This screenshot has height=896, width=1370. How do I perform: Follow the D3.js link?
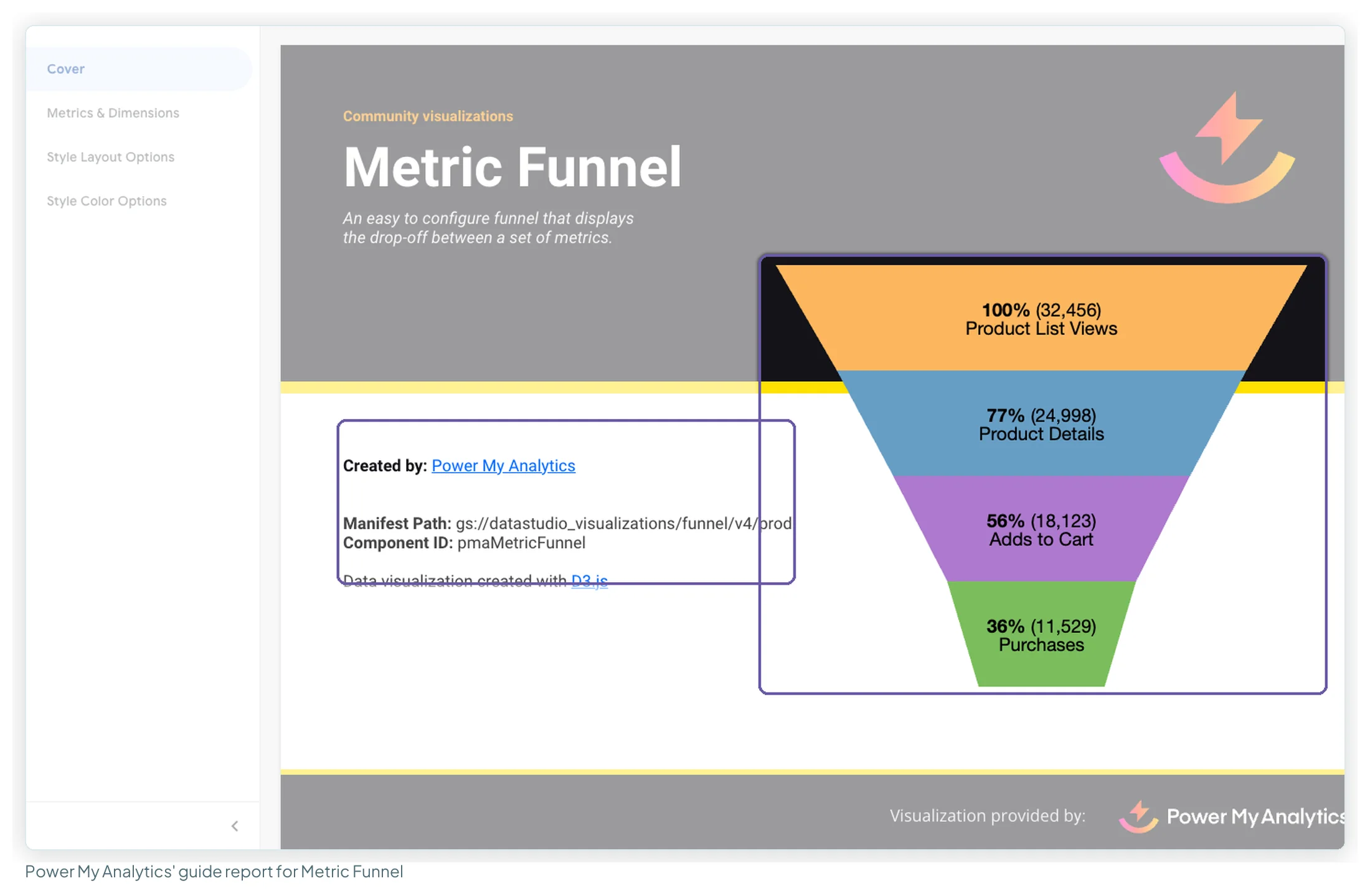tap(589, 580)
